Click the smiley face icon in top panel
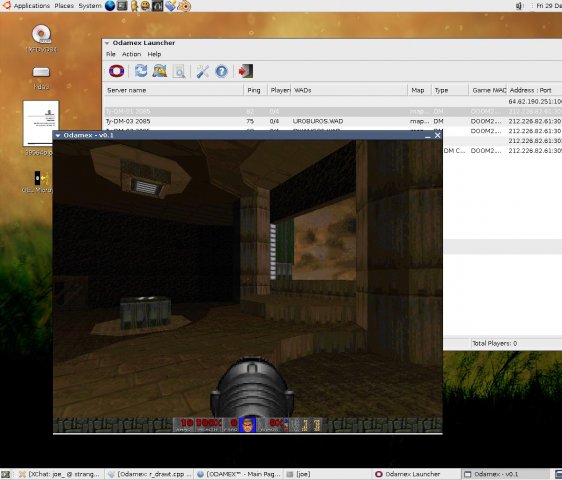562x480 pixels. tap(145, 6)
